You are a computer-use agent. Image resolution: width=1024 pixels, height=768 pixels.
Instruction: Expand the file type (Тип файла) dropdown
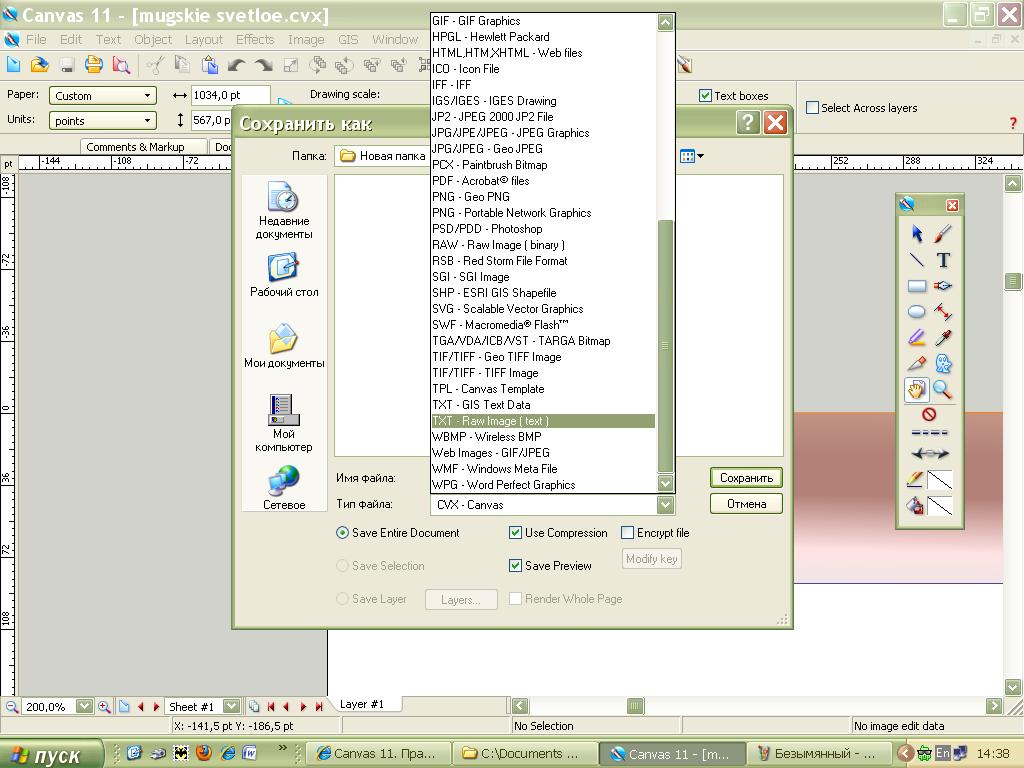pyautogui.click(x=665, y=505)
